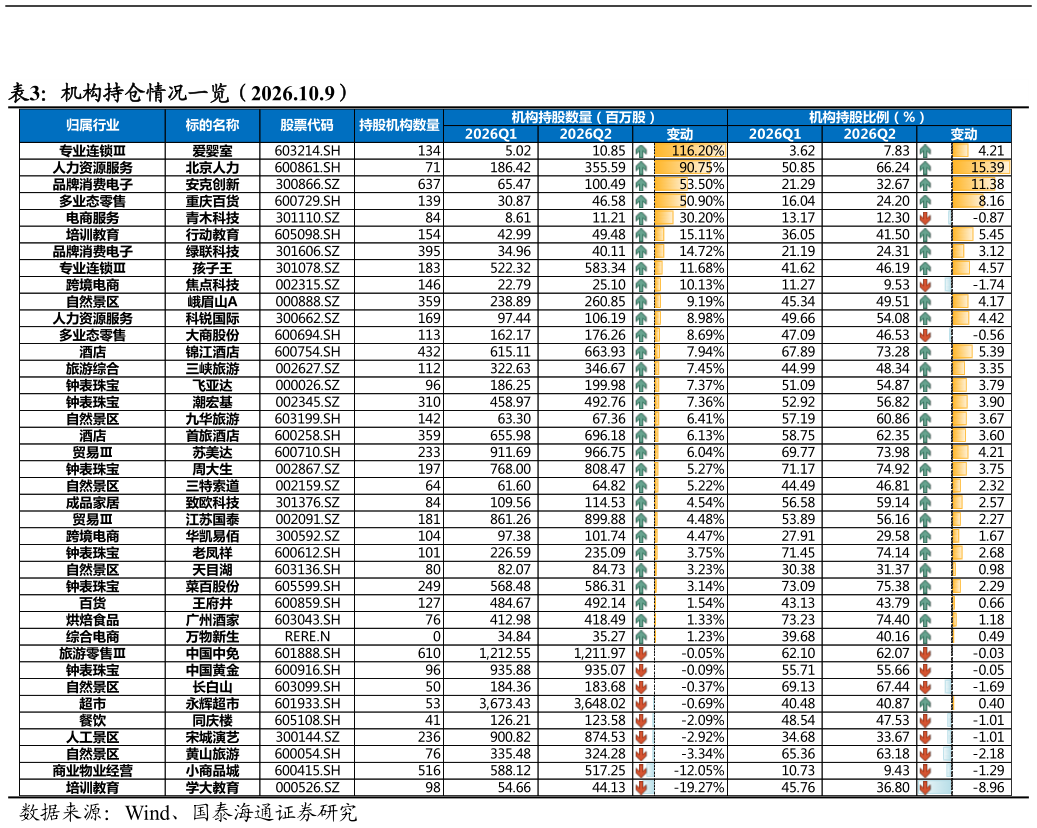
Task: Click green up arrow beside 0.40 in 永辉超市 row
Action: pos(925,704)
